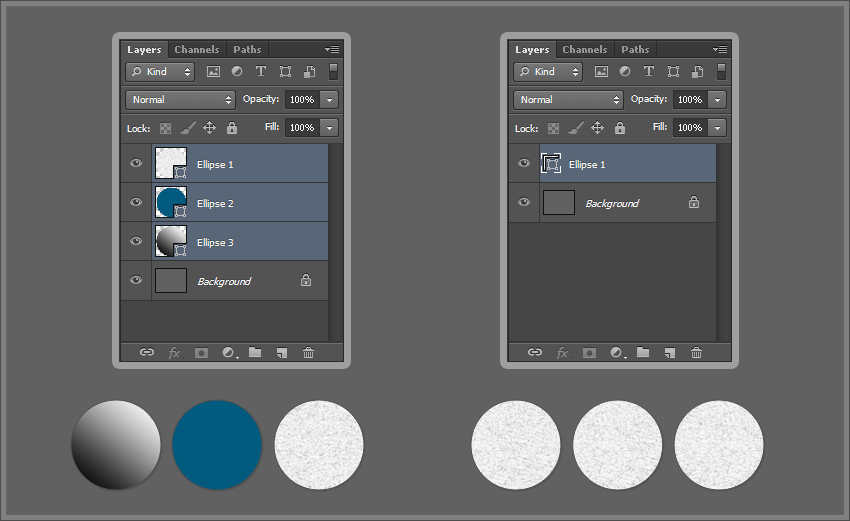Toggle lock transparent pixels in right panel
The height and width of the screenshot is (521, 850).
[553, 128]
